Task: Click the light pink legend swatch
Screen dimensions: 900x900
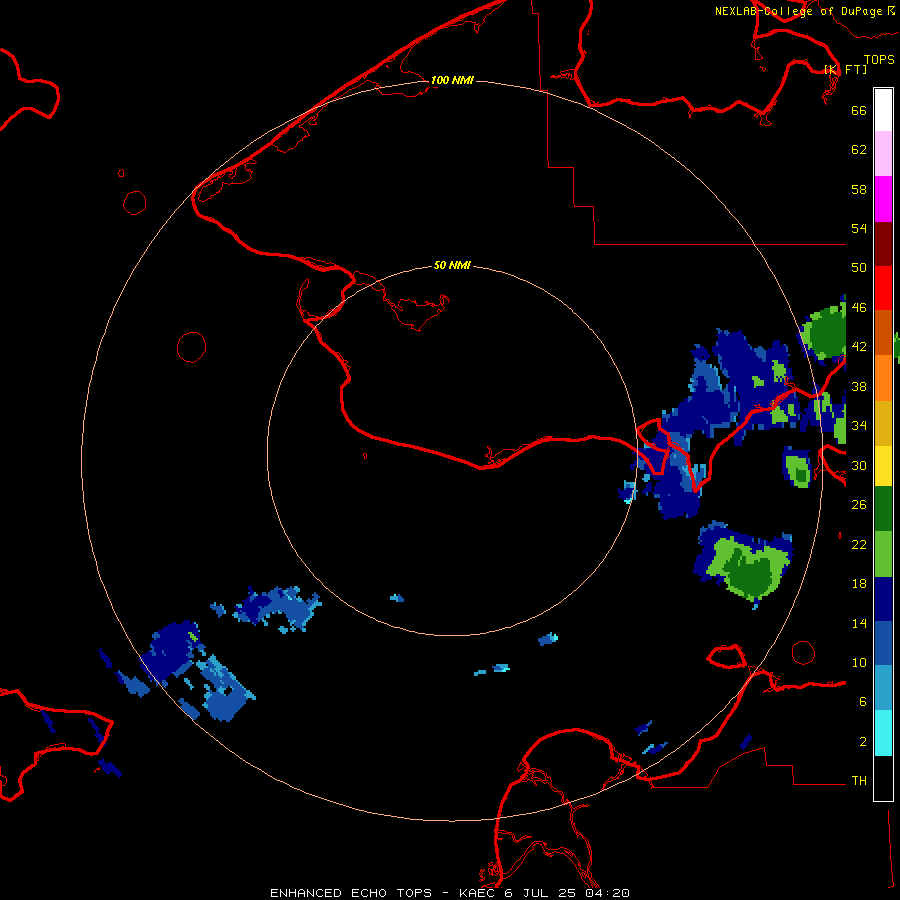Action: point(883,154)
